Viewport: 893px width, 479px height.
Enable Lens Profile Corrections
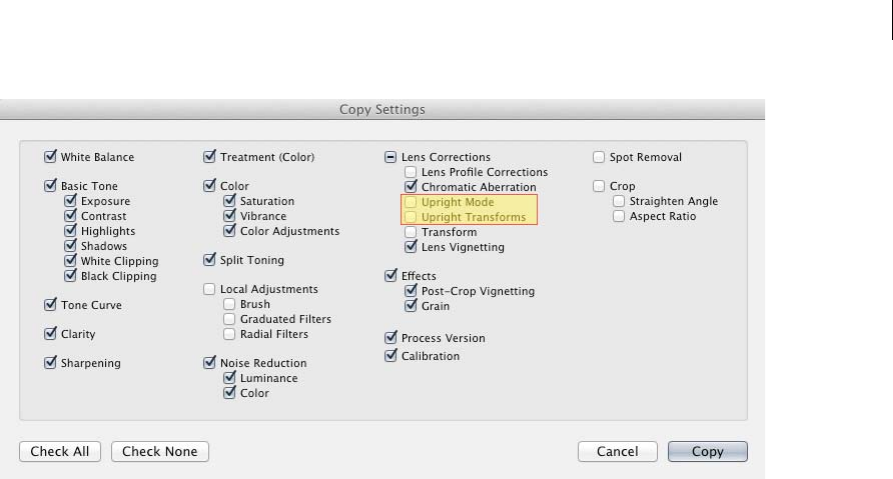[411, 172]
